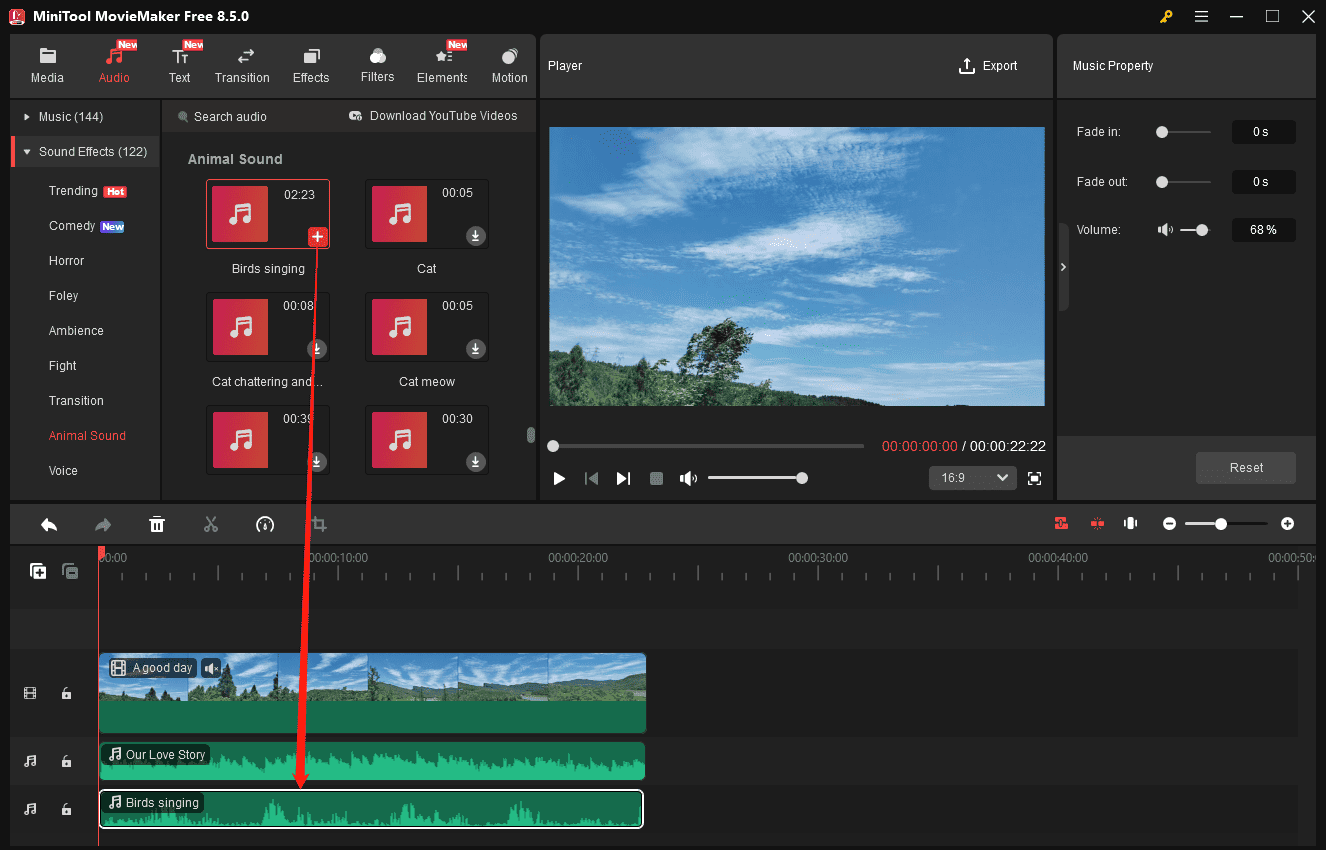This screenshot has height=850, width=1326.
Task: Click the Redo icon
Action: 102,523
